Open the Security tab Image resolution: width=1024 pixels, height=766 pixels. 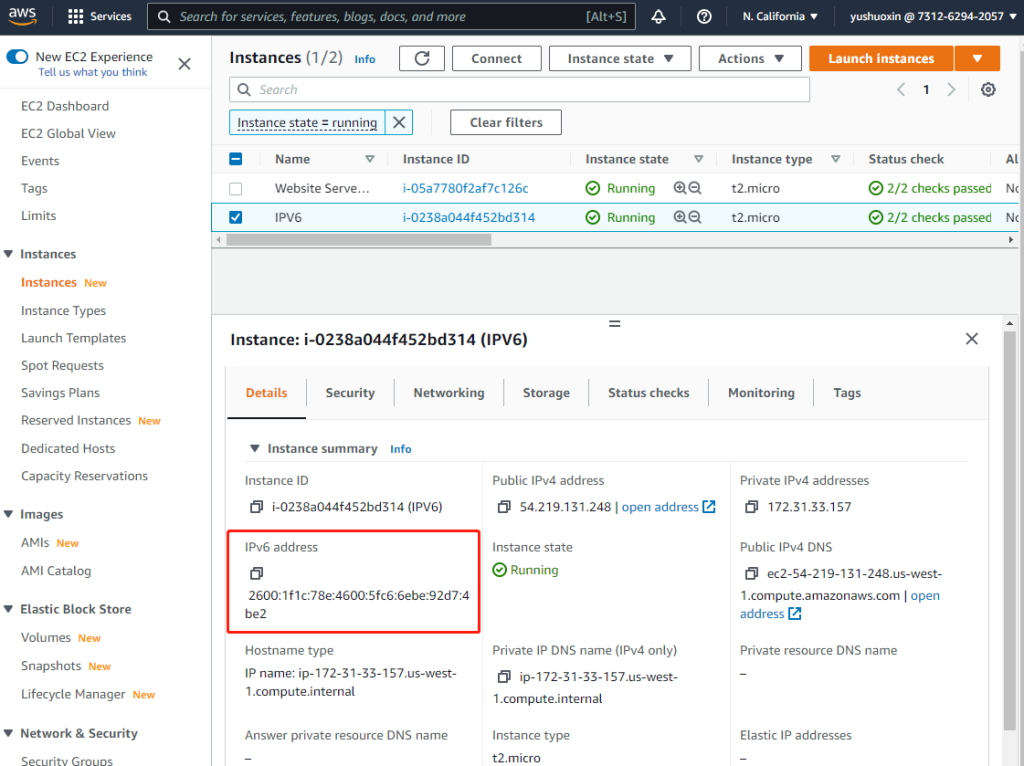pos(350,393)
